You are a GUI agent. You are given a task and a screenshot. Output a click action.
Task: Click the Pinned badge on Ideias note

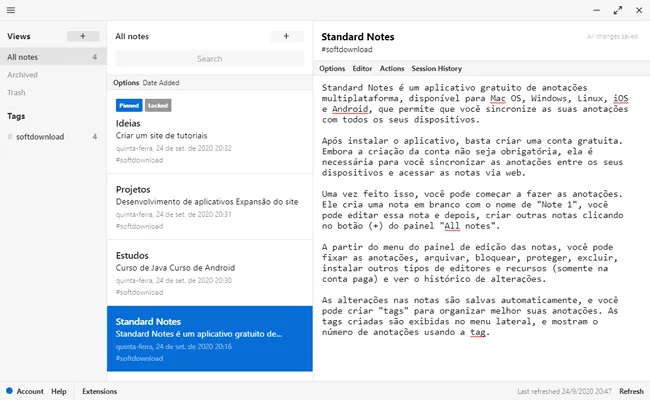129,105
